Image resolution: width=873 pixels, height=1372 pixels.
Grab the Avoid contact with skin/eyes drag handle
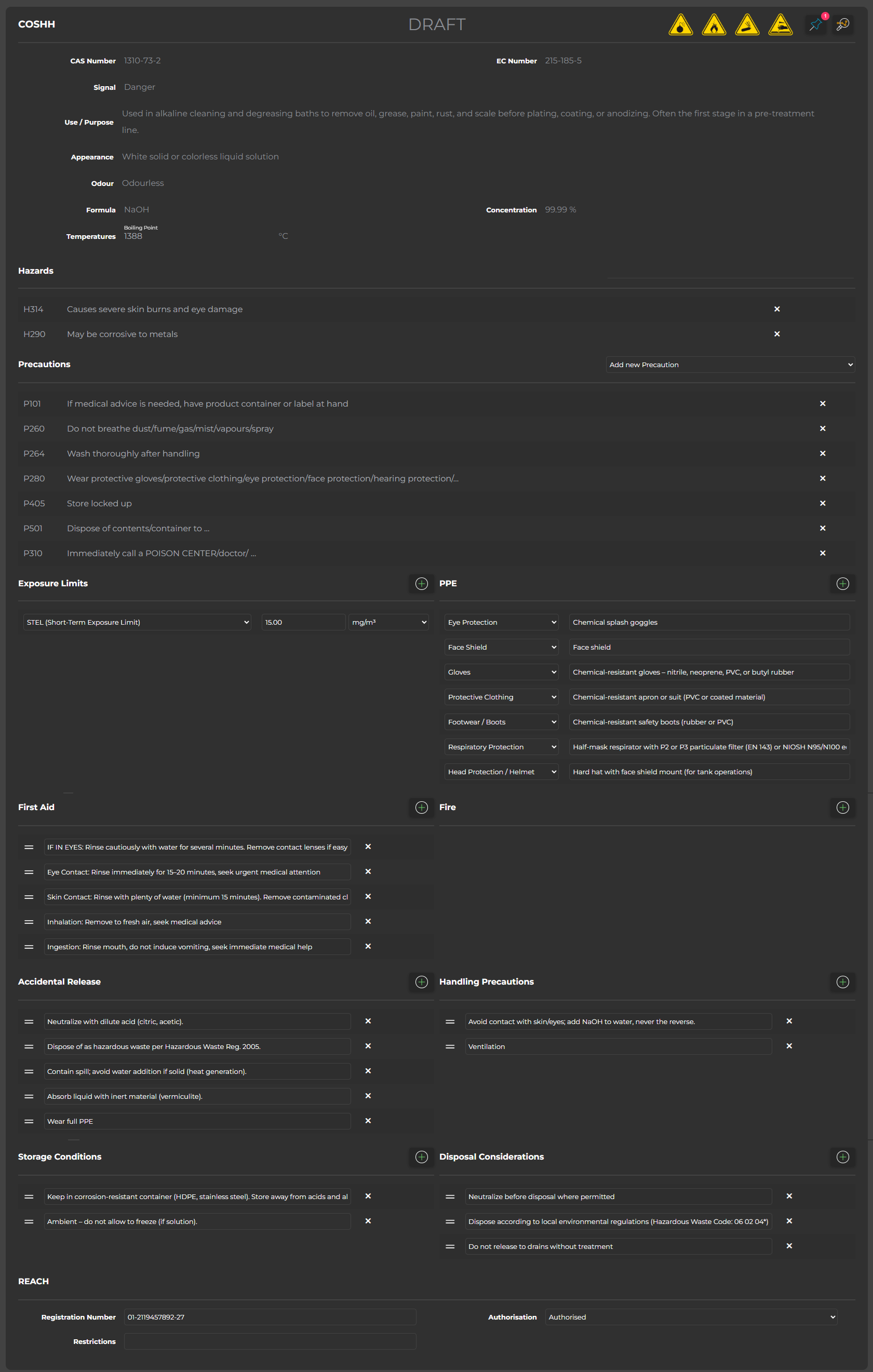pos(450,1022)
